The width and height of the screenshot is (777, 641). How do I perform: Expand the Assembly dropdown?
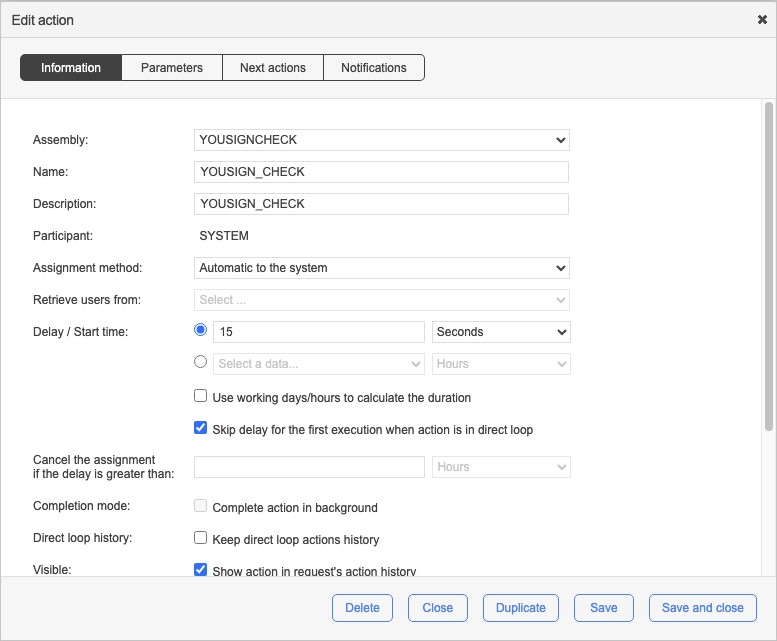pyautogui.click(x=381, y=140)
